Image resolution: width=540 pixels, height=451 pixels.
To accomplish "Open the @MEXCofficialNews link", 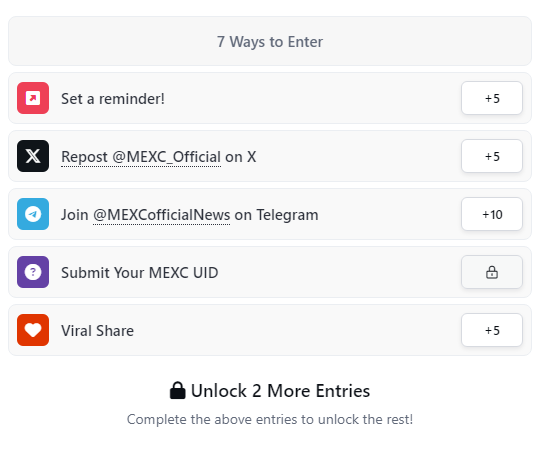I will 162,215.
